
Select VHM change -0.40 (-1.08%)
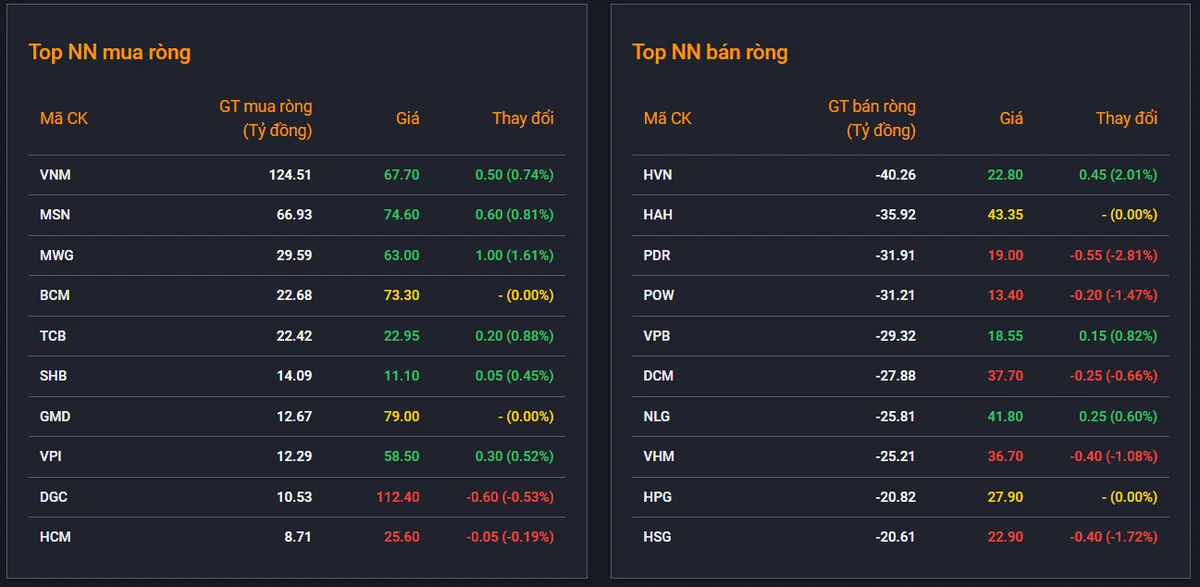1114,456
